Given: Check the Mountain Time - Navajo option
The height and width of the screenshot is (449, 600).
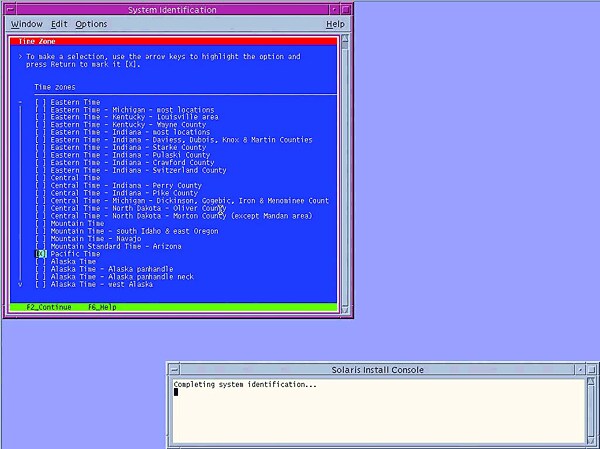Looking at the screenshot, I should [x=41, y=239].
